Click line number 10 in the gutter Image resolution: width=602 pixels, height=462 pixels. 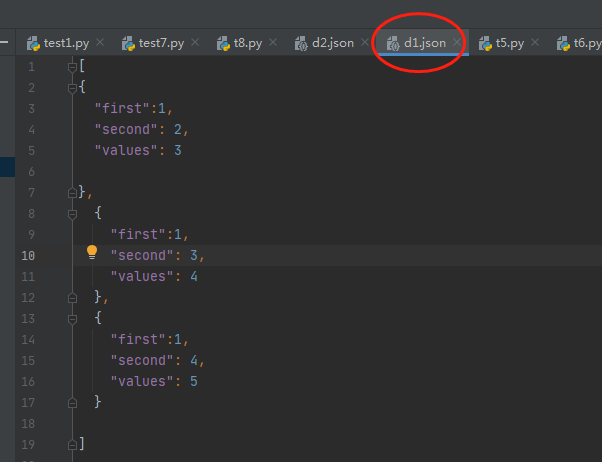[x=28, y=256]
